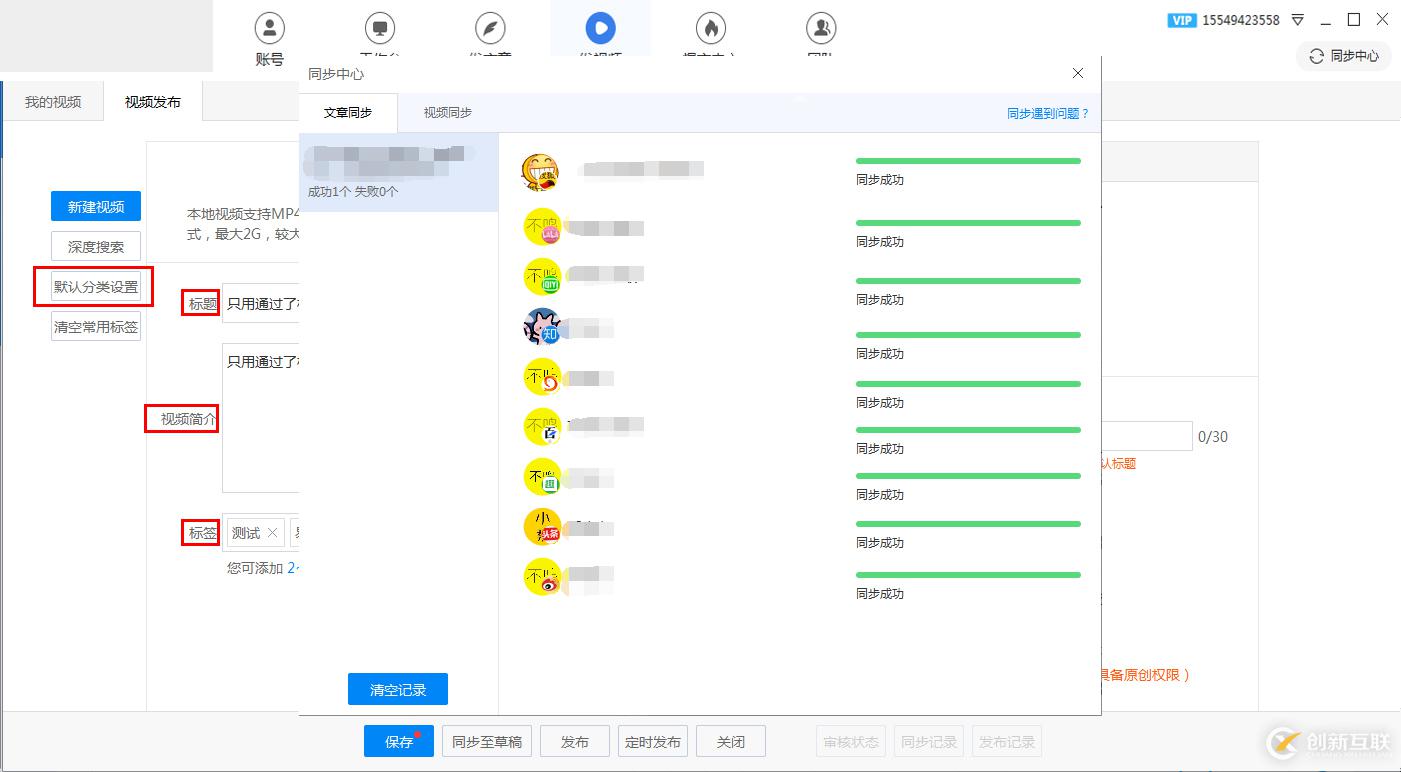
Task: Select the 知乎 platform avatar in sync list
Action: point(542,327)
